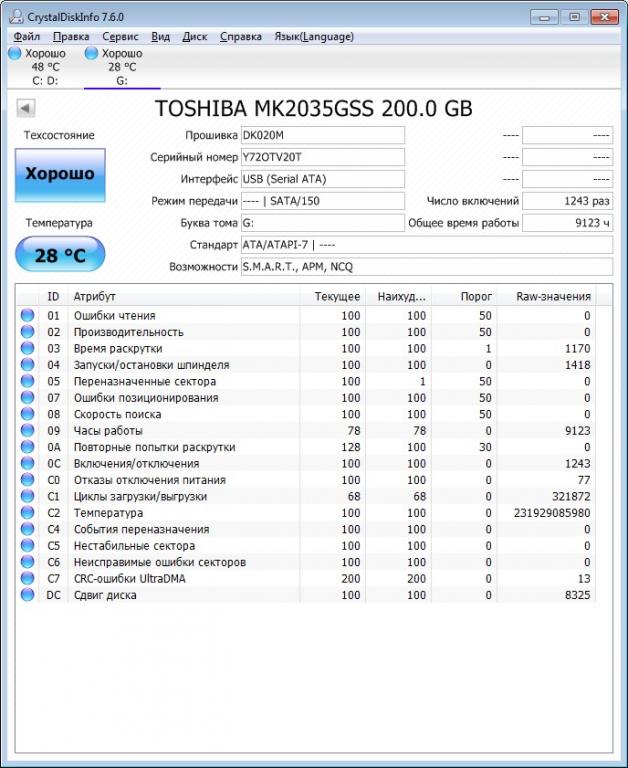Open the Вид menu

click(x=161, y=37)
